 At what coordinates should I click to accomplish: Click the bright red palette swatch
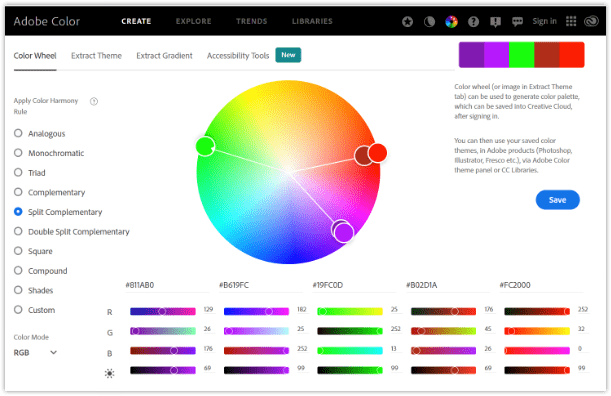pos(572,55)
